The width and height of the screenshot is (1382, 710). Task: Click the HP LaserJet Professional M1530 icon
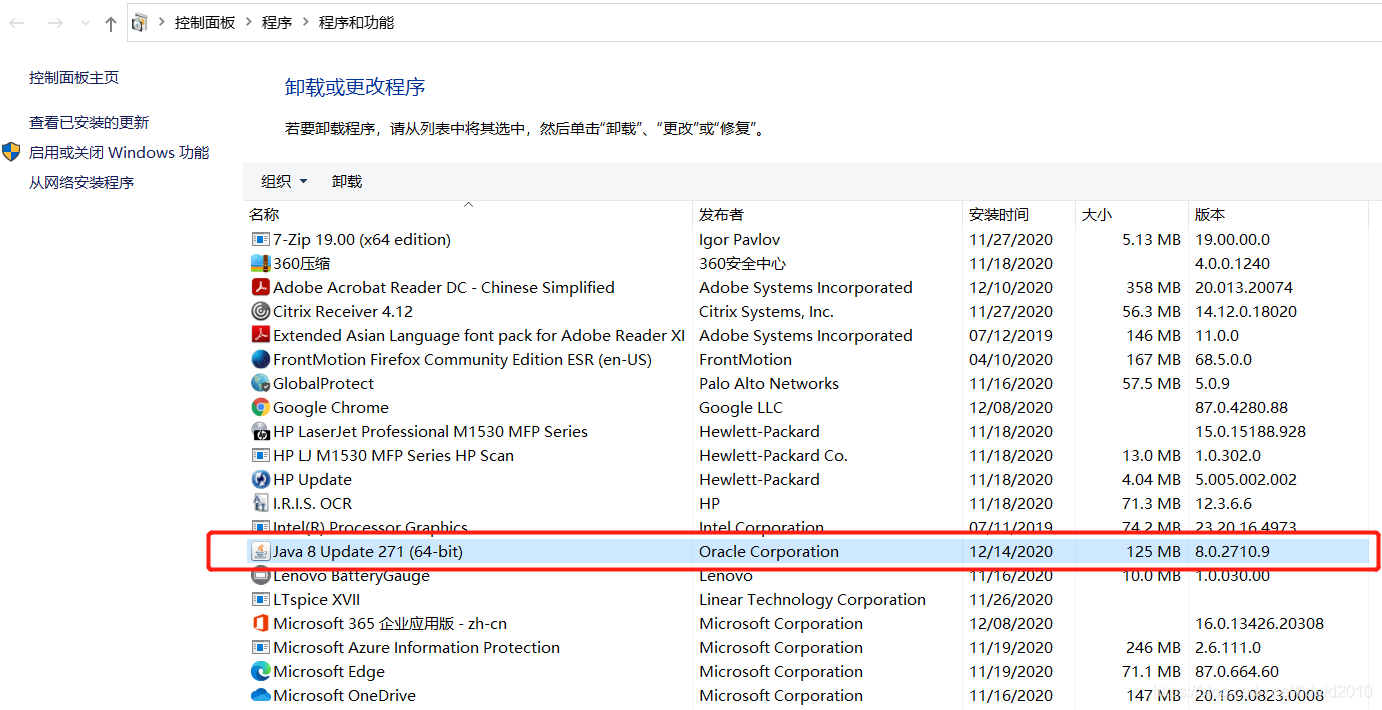click(260, 432)
